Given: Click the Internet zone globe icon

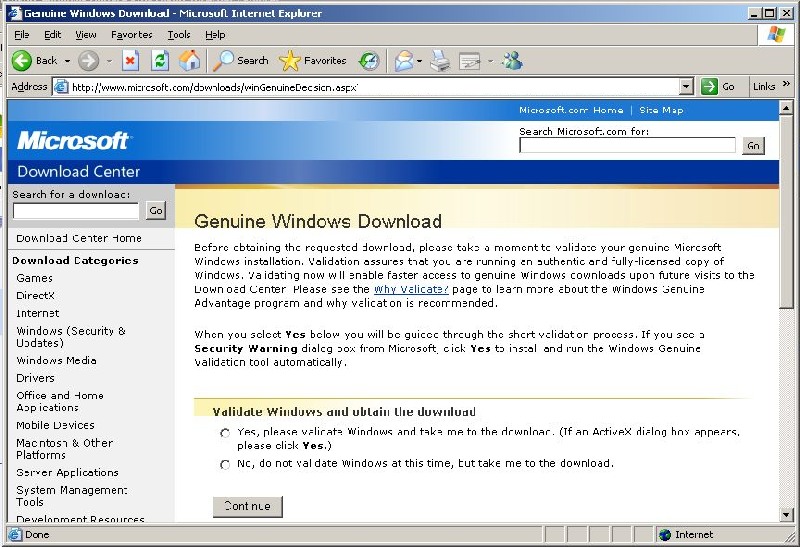Looking at the screenshot, I should (664, 534).
